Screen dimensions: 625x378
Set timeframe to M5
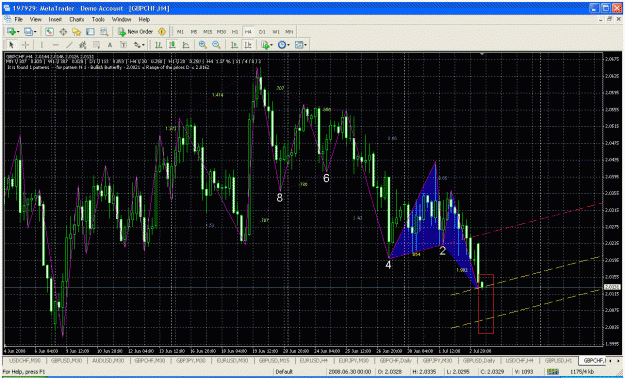tap(194, 32)
